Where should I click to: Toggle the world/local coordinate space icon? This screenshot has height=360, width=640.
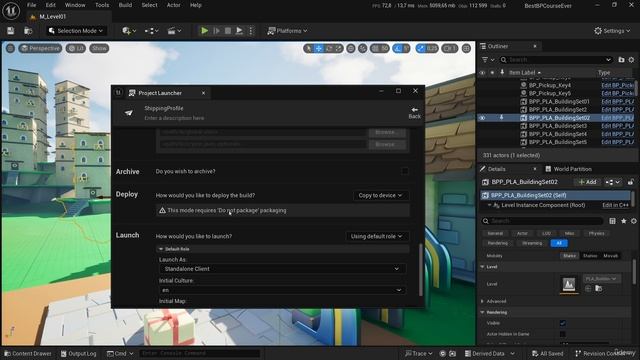351,49
